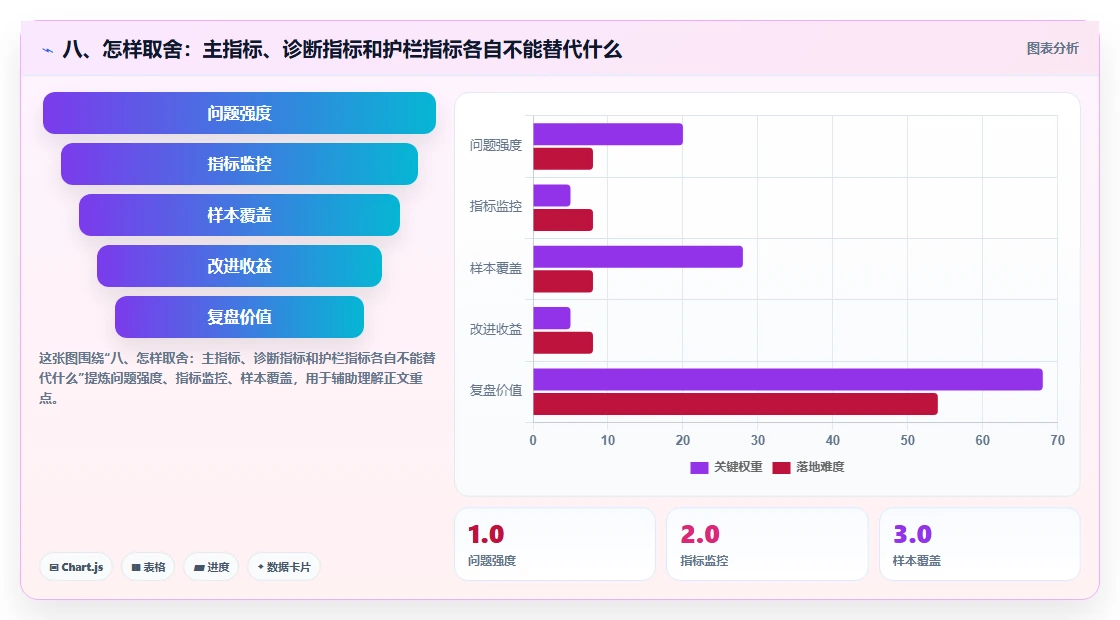Click the 问题强度 y-axis label

496,146
